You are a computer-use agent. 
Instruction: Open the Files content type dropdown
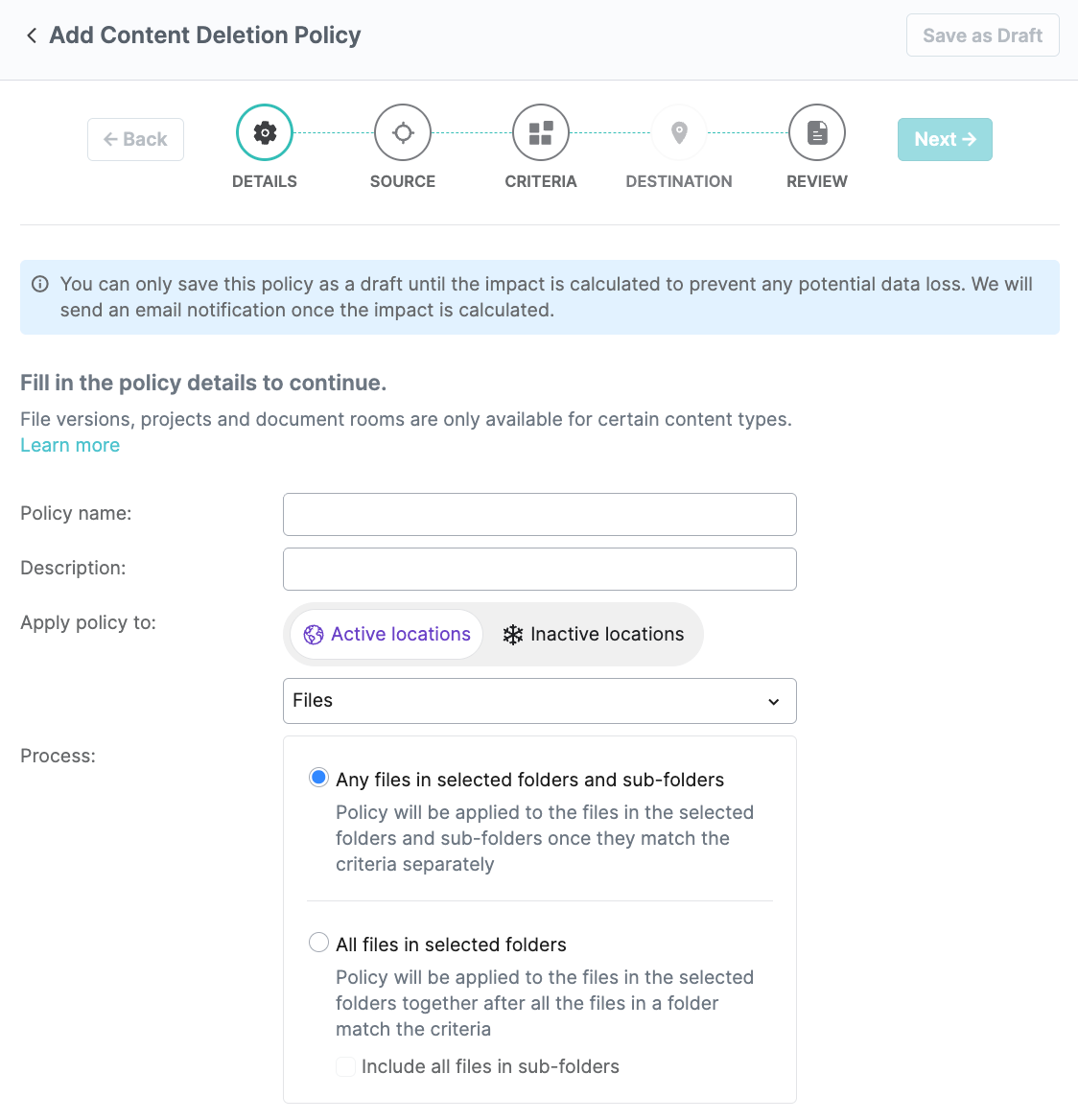point(540,701)
